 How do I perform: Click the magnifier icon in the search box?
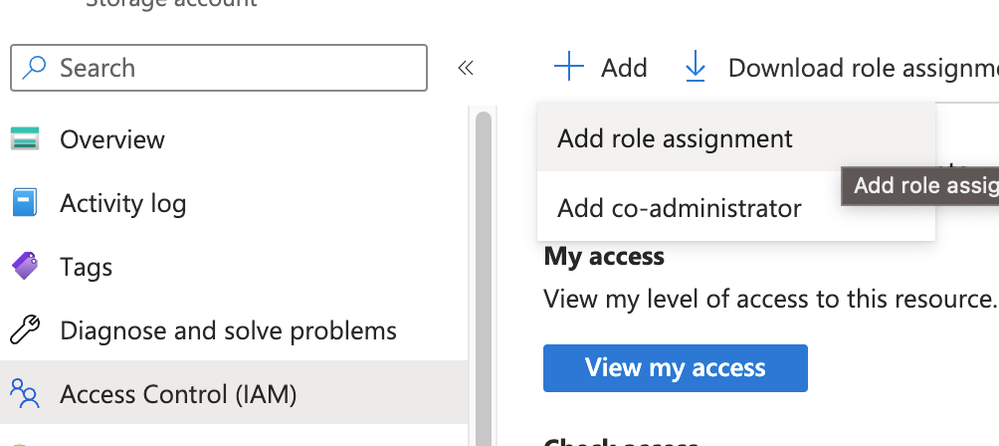tap(35, 68)
